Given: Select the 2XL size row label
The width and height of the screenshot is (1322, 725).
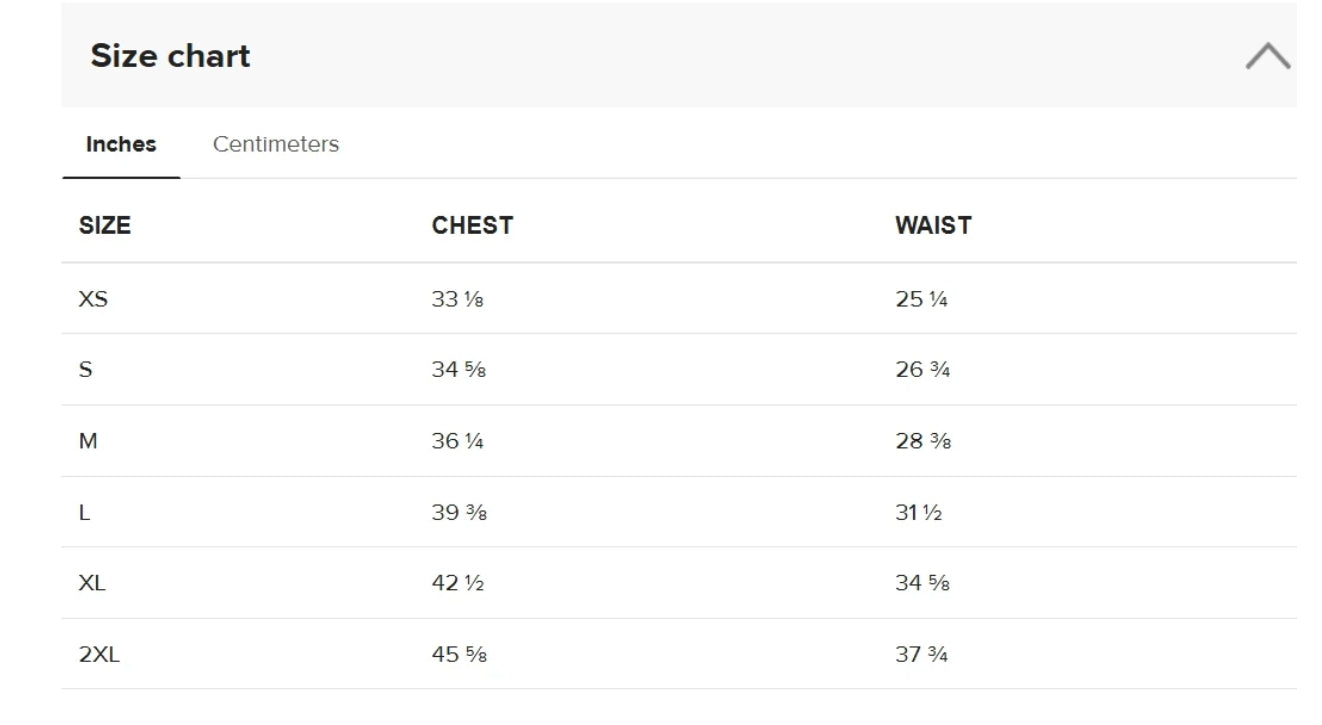Looking at the screenshot, I should click(x=99, y=655).
